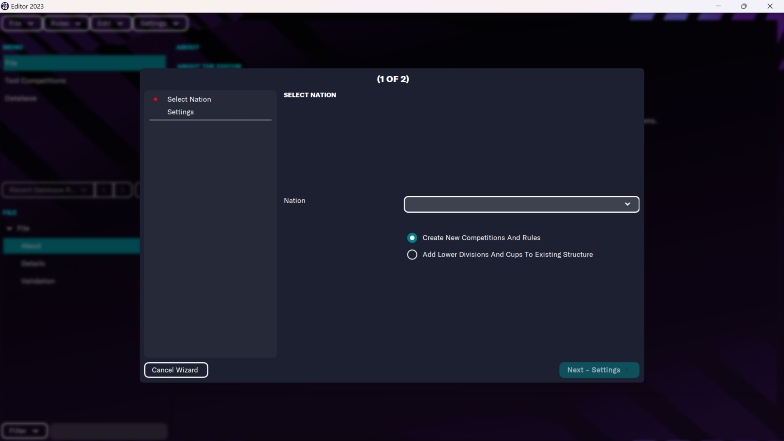Viewport: 784px width, 441px height.
Task: Select About in the File tree
Action: point(72,246)
